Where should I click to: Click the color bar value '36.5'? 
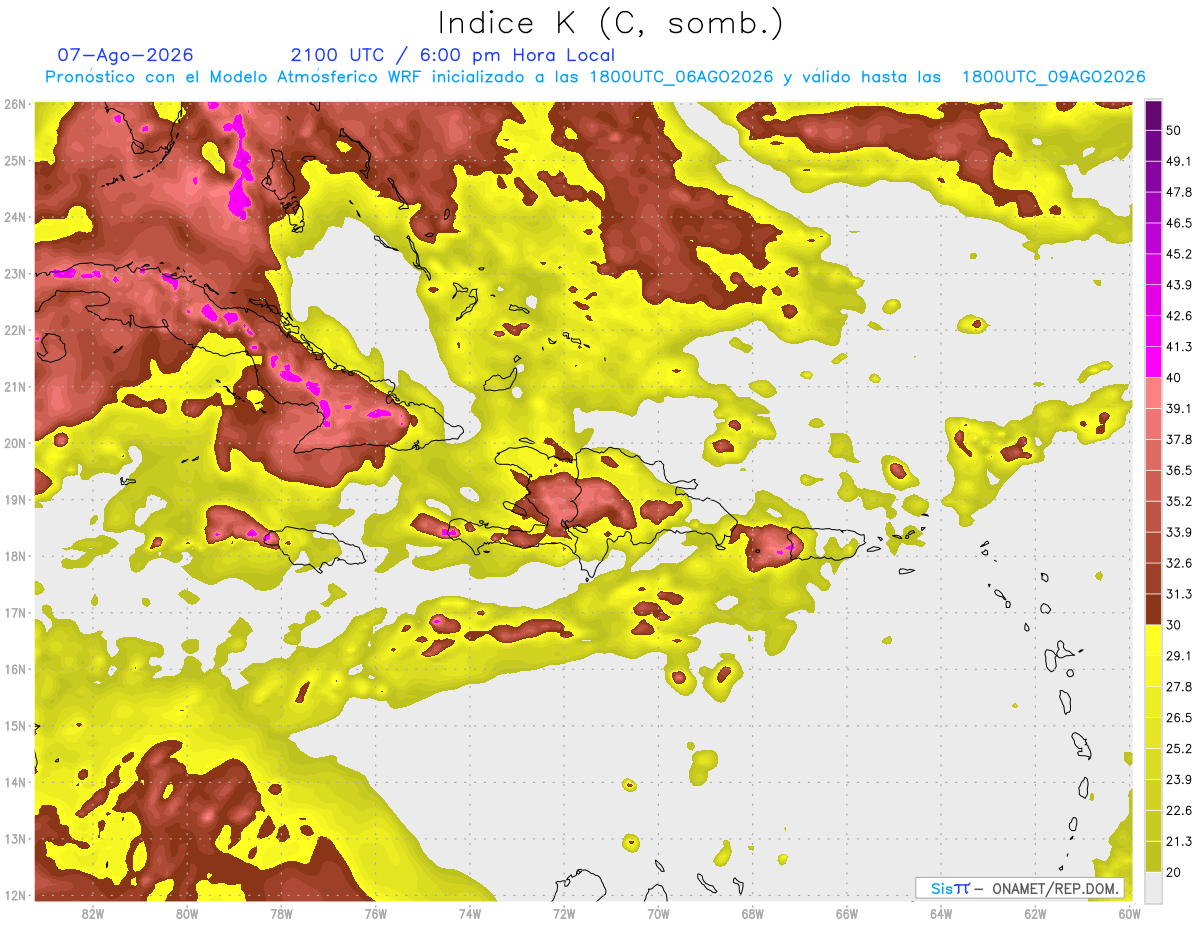(x=1179, y=470)
